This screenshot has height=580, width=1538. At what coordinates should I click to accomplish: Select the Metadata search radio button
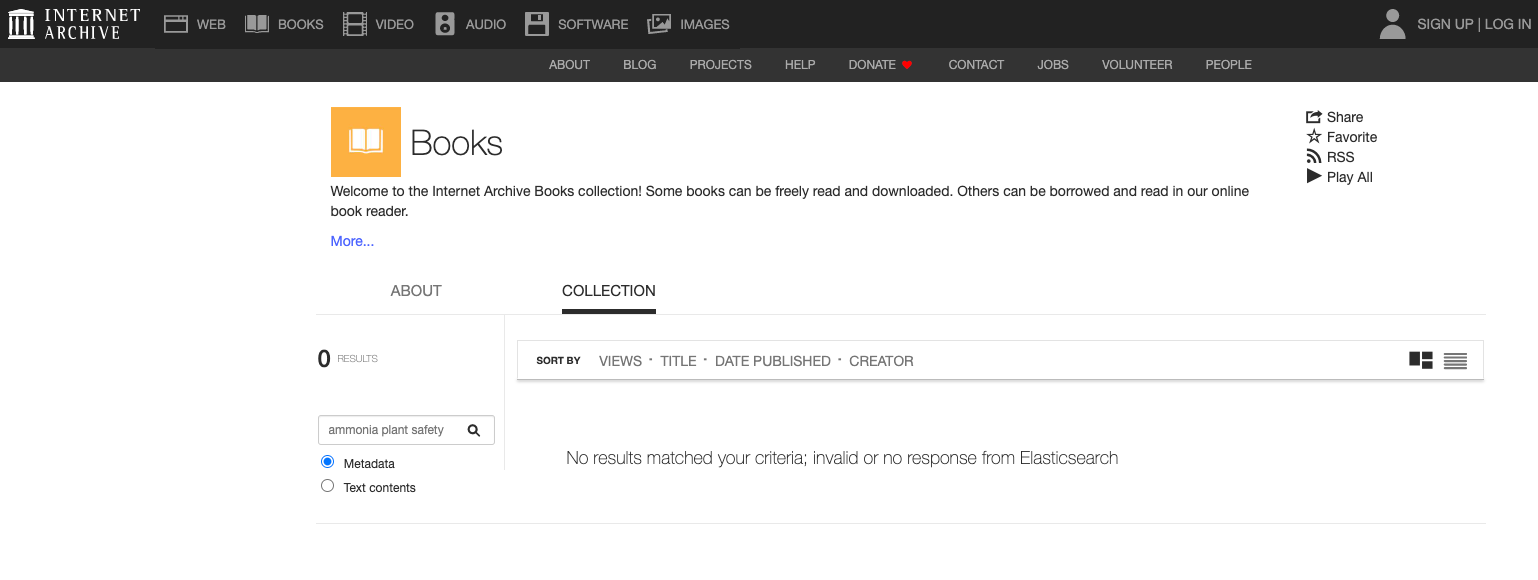(x=327, y=462)
